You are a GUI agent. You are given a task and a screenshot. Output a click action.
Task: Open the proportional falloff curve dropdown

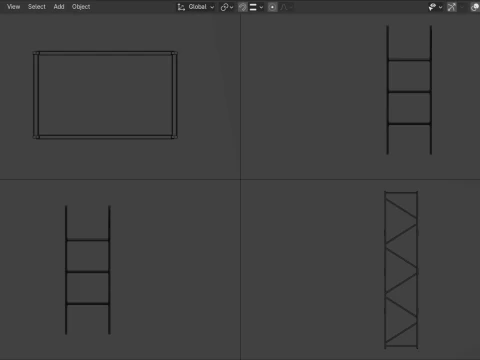coord(286,7)
